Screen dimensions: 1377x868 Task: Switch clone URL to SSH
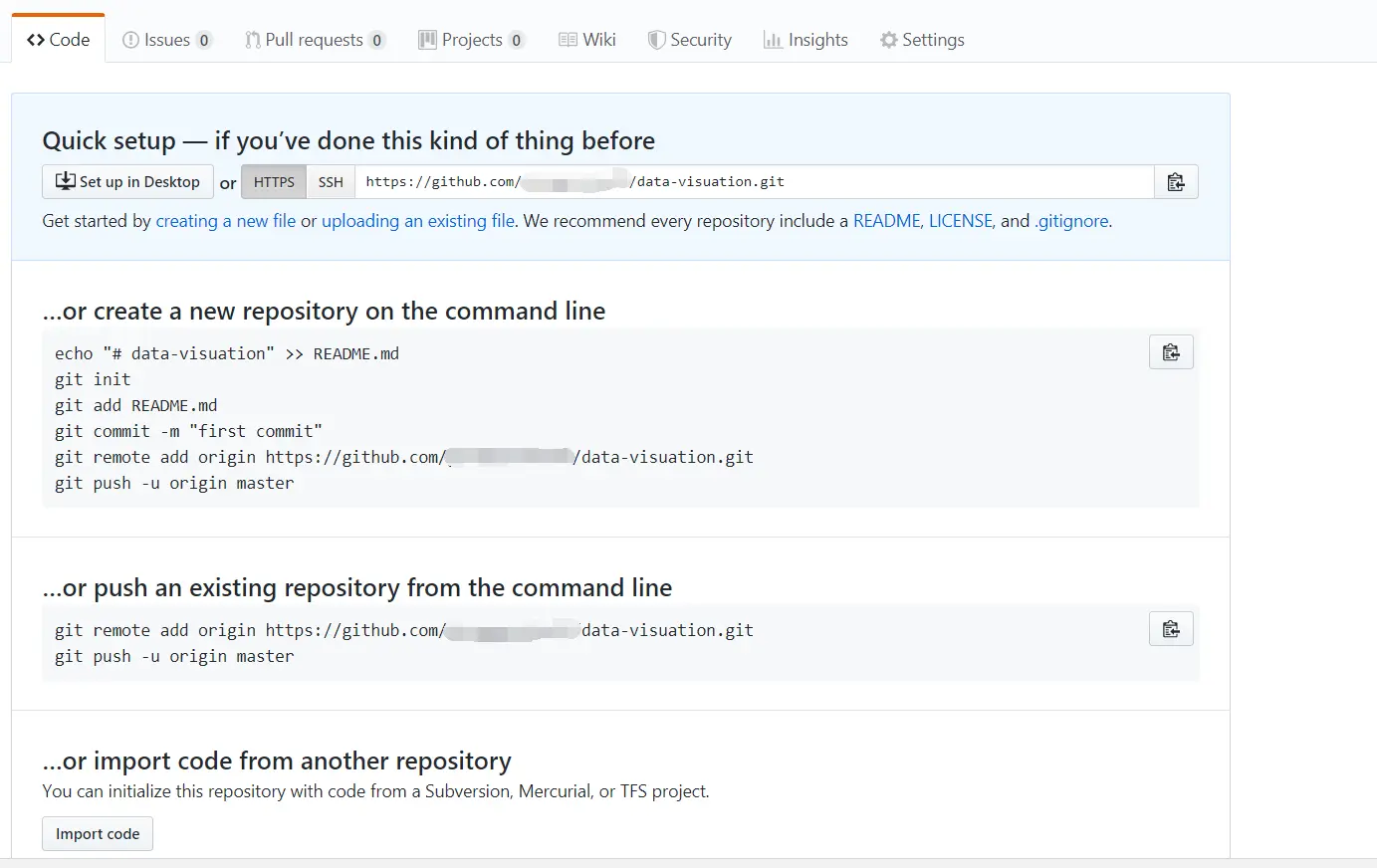pos(331,182)
